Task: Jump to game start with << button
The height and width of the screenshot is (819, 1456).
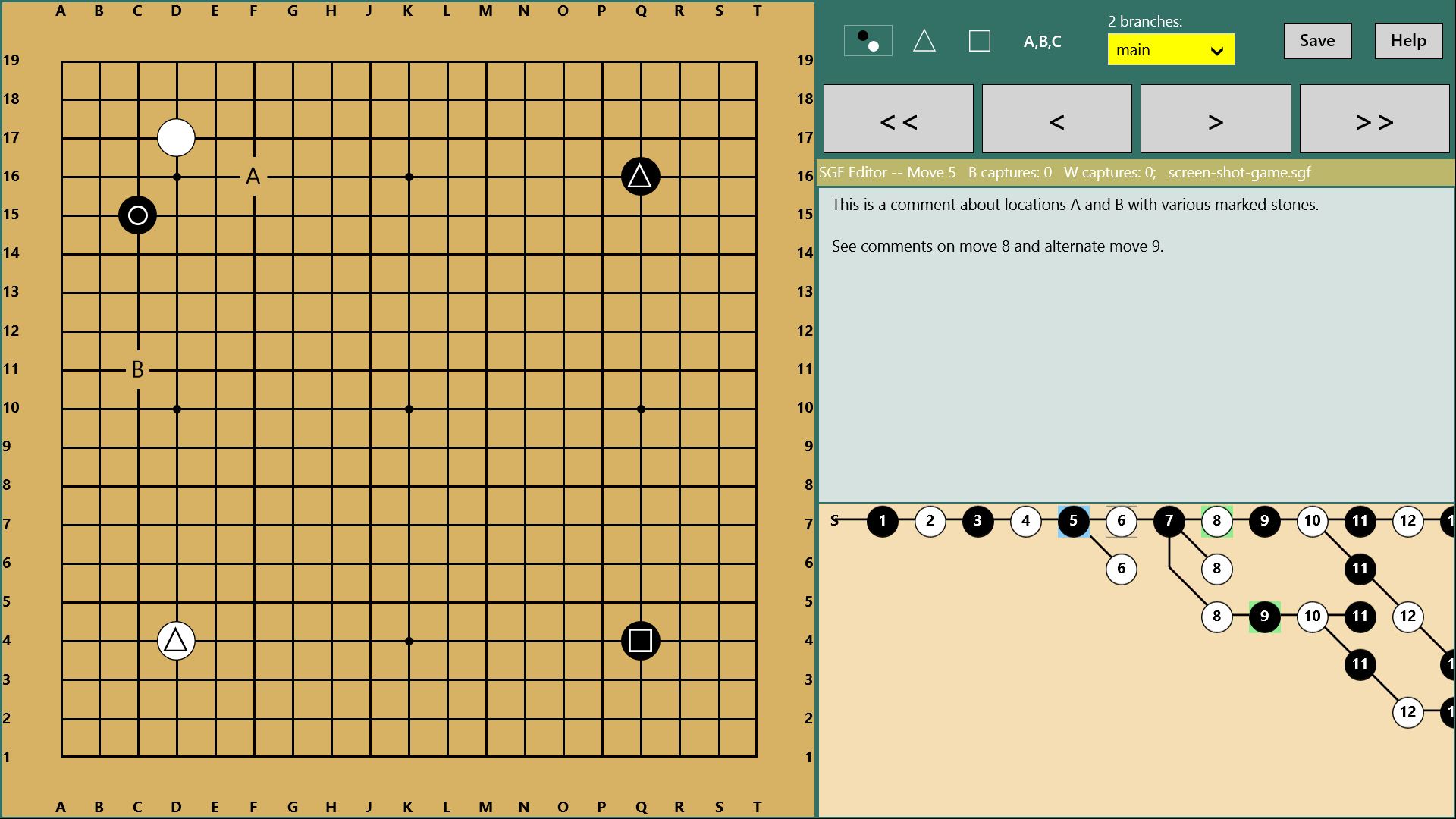Action: [898, 120]
